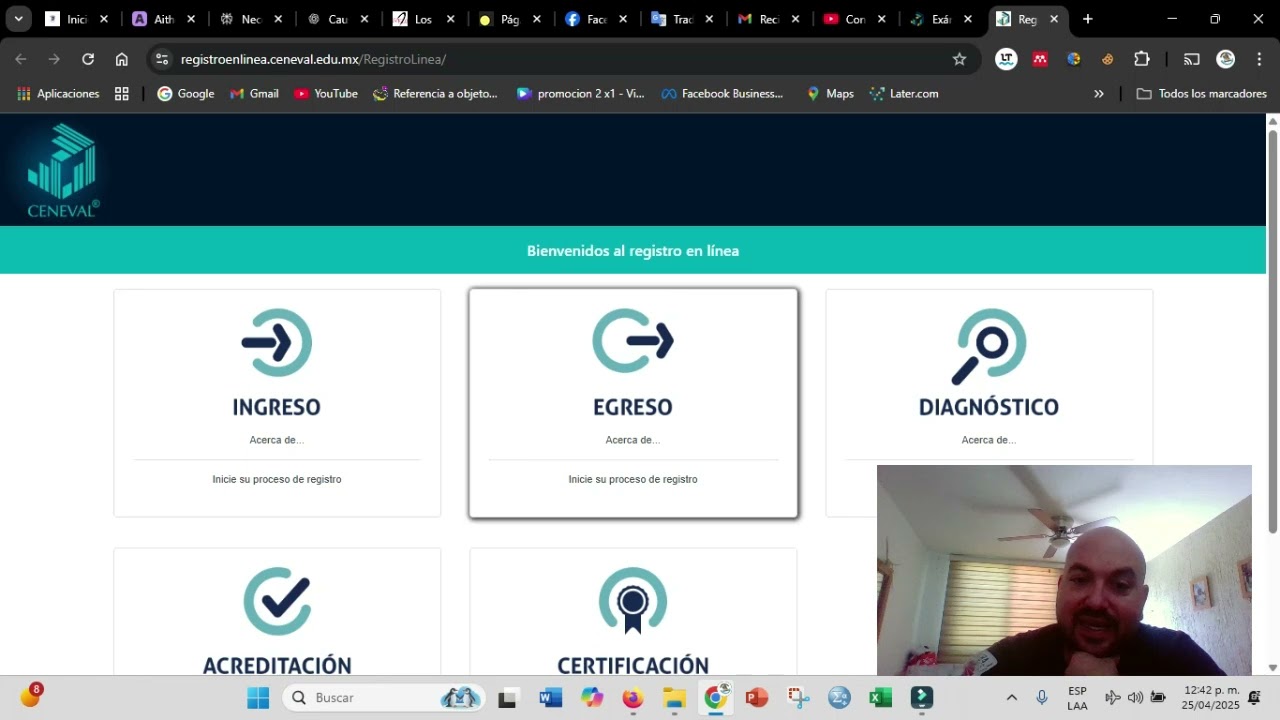Click 'Inicie su proceso de registro' under EGRESO

(x=633, y=480)
